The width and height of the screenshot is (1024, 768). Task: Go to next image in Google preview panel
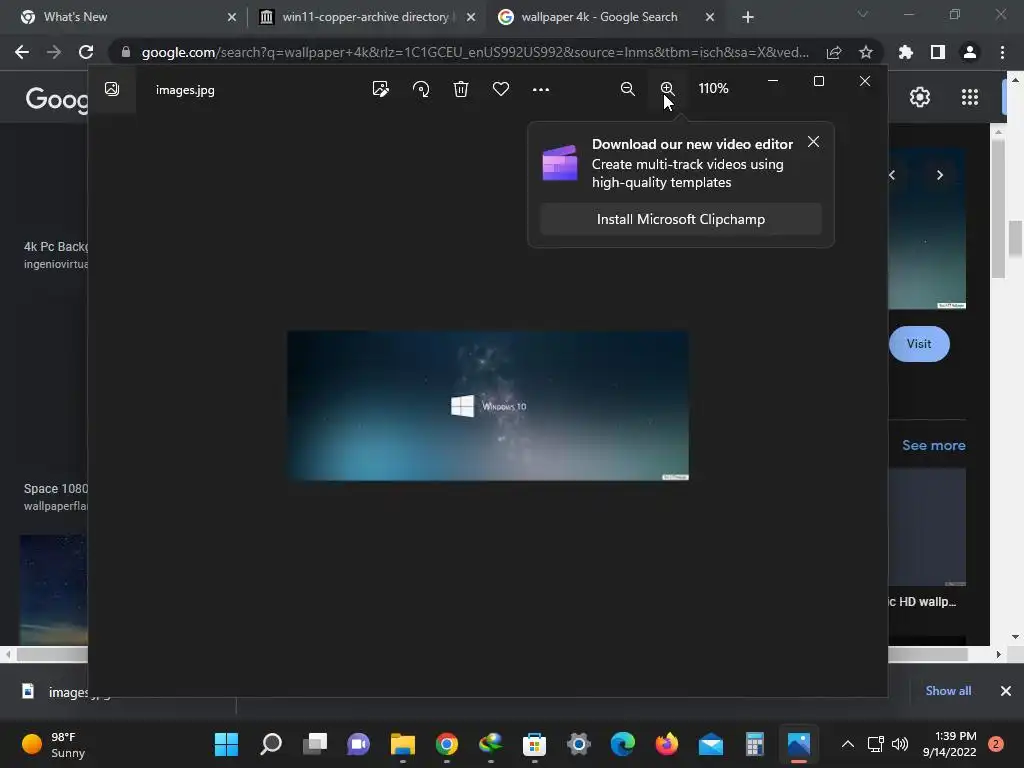(x=940, y=175)
